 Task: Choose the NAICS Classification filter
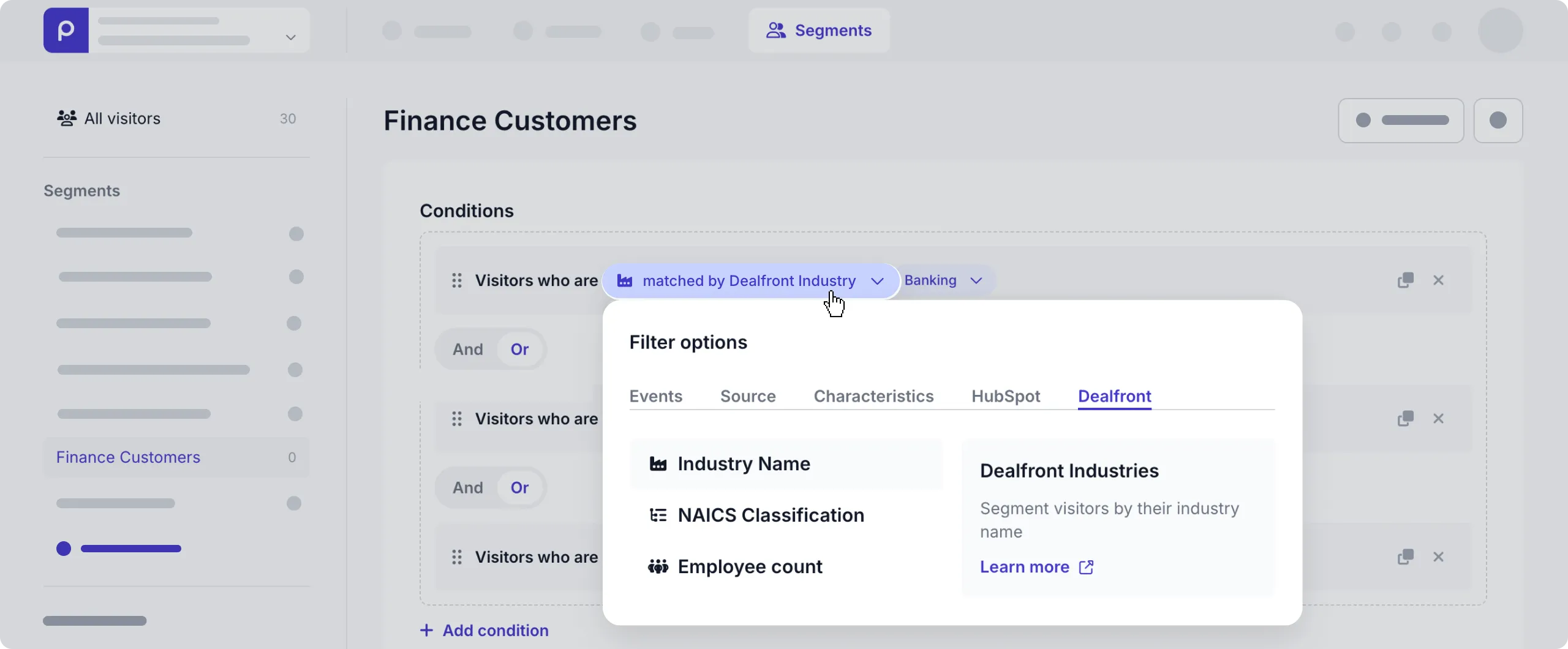[771, 515]
